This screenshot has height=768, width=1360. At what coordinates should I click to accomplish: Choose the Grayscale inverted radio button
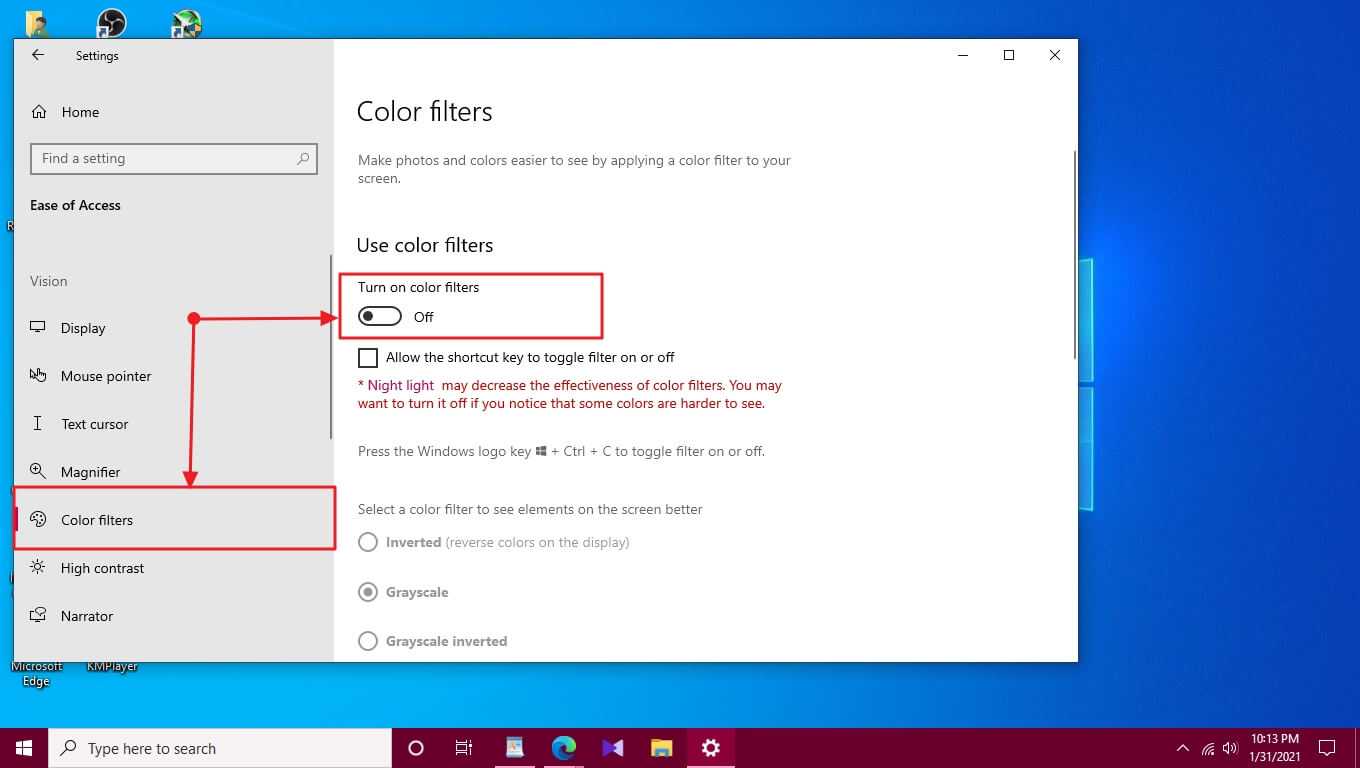tap(368, 641)
